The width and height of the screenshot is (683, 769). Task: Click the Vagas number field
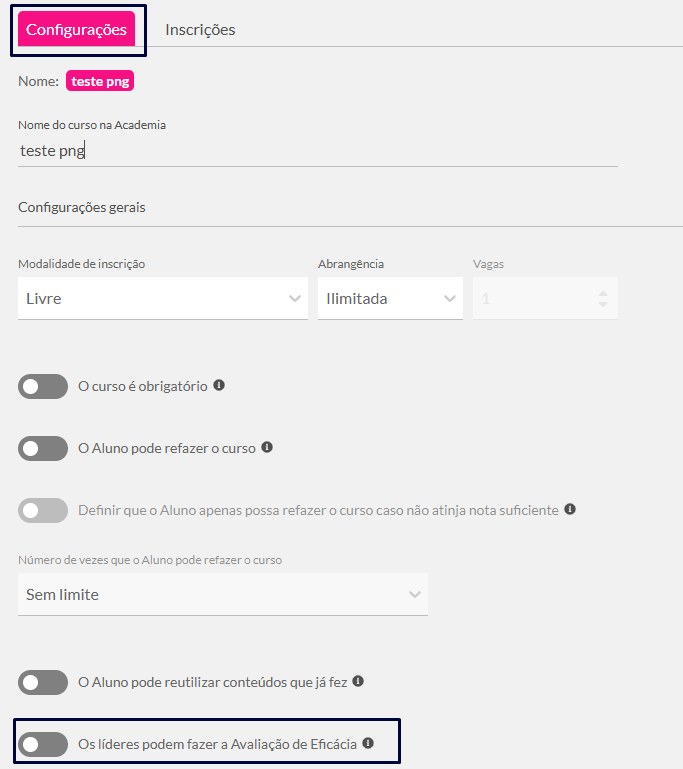545,298
